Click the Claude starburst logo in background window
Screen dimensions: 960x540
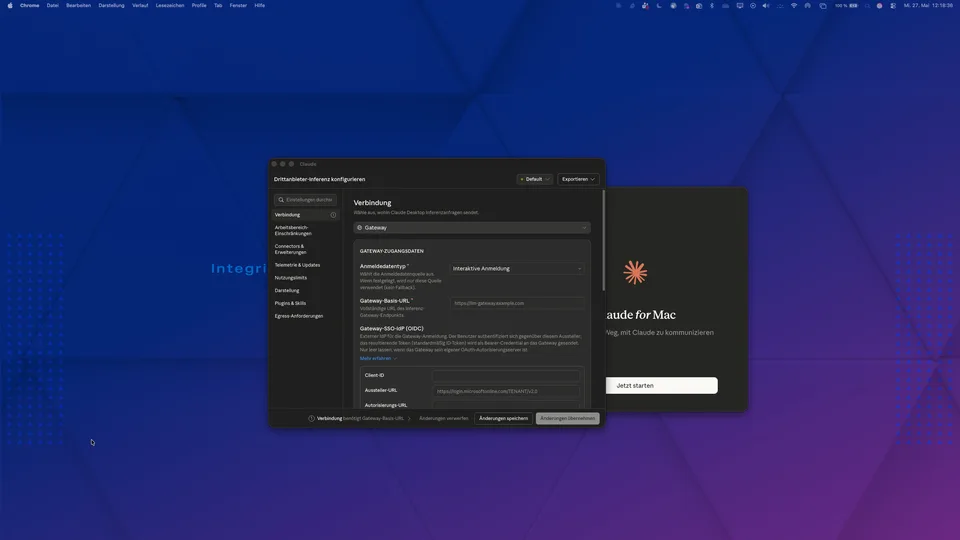tap(635, 272)
